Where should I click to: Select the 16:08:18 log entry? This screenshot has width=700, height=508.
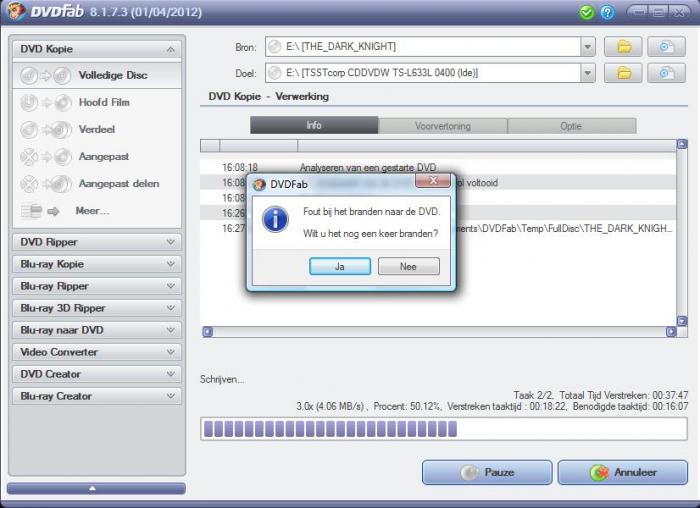click(x=438, y=167)
